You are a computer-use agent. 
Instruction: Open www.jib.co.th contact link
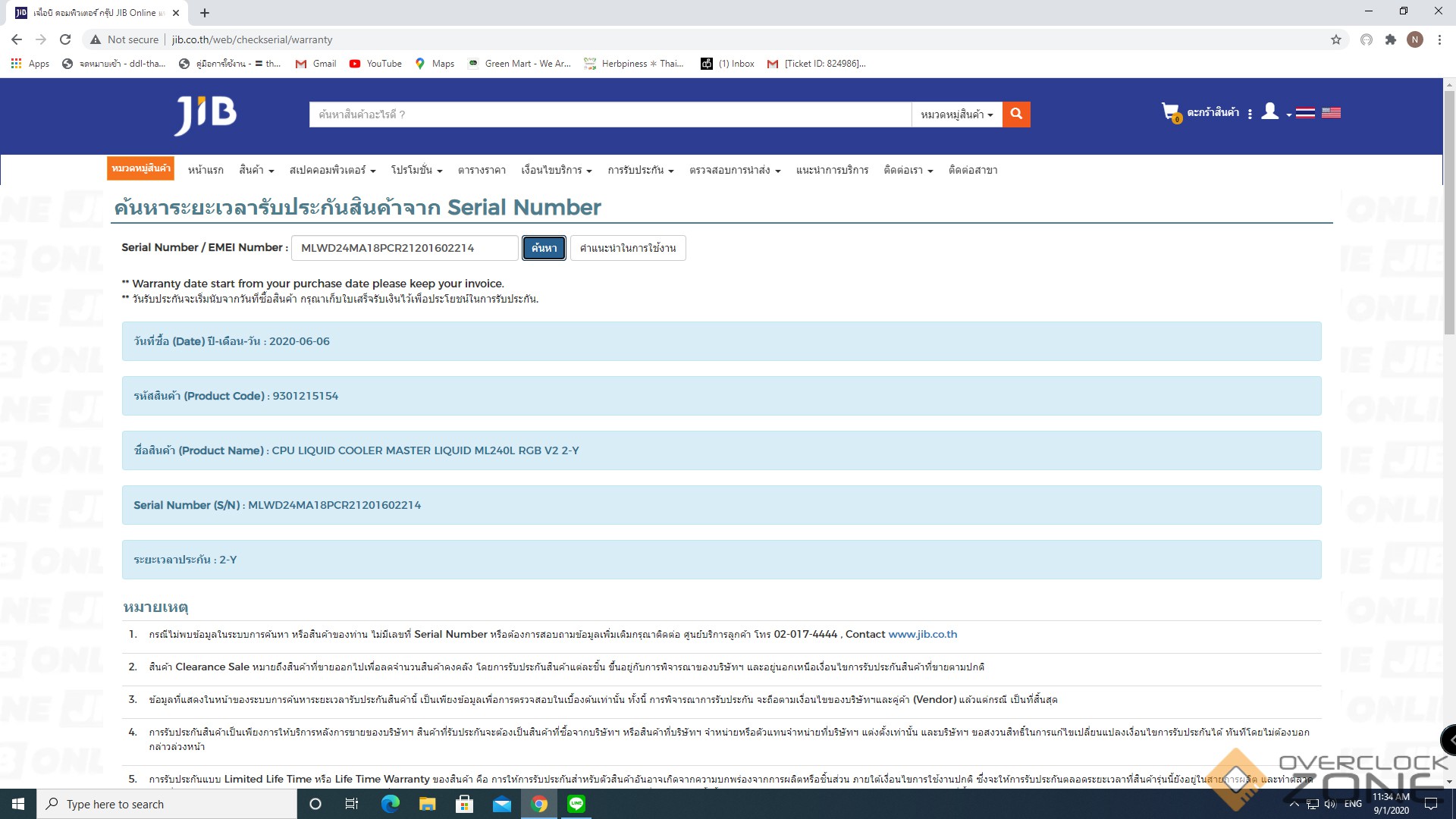coord(922,634)
